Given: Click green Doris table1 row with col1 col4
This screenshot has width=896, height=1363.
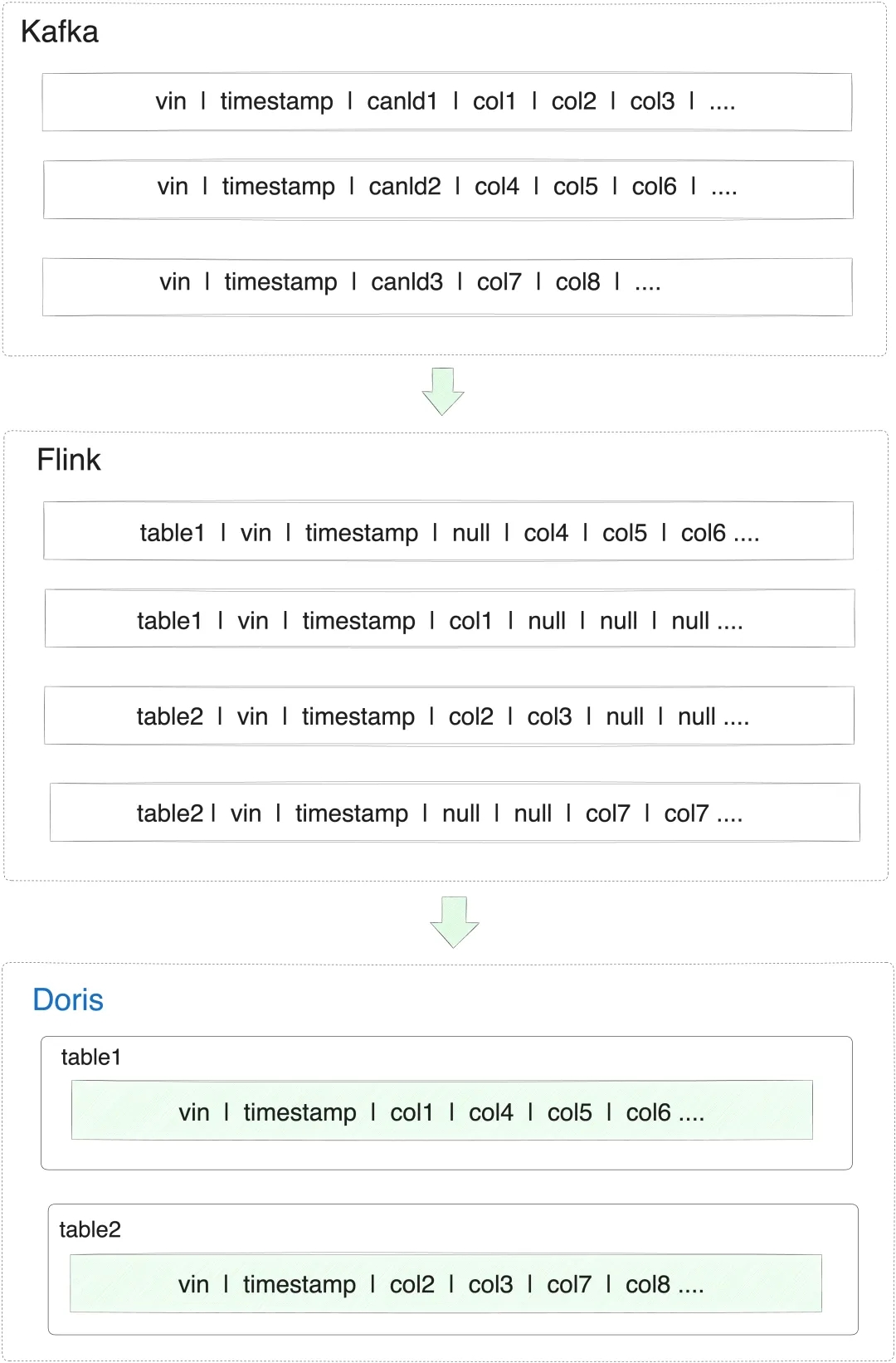Looking at the screenshot, I should click(x=442, y=1110).
